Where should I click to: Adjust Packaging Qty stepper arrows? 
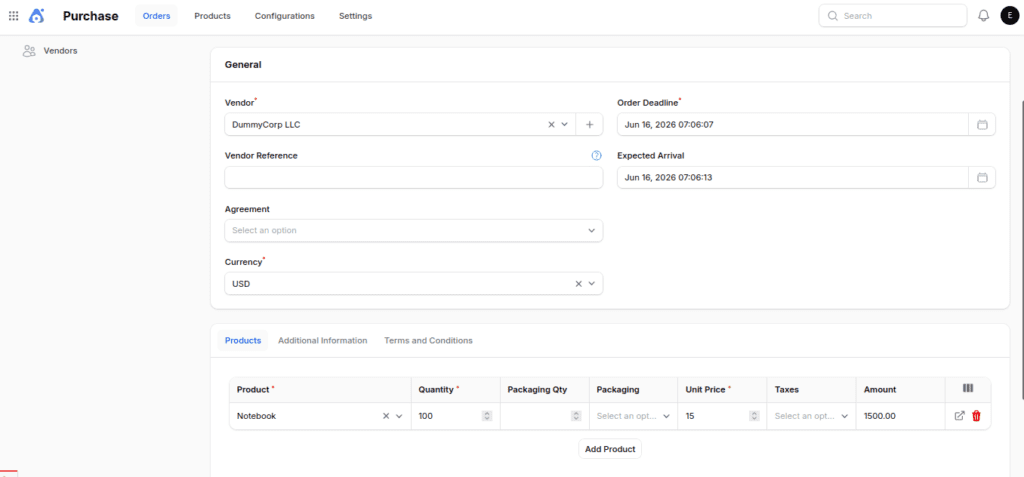(575, 416)
